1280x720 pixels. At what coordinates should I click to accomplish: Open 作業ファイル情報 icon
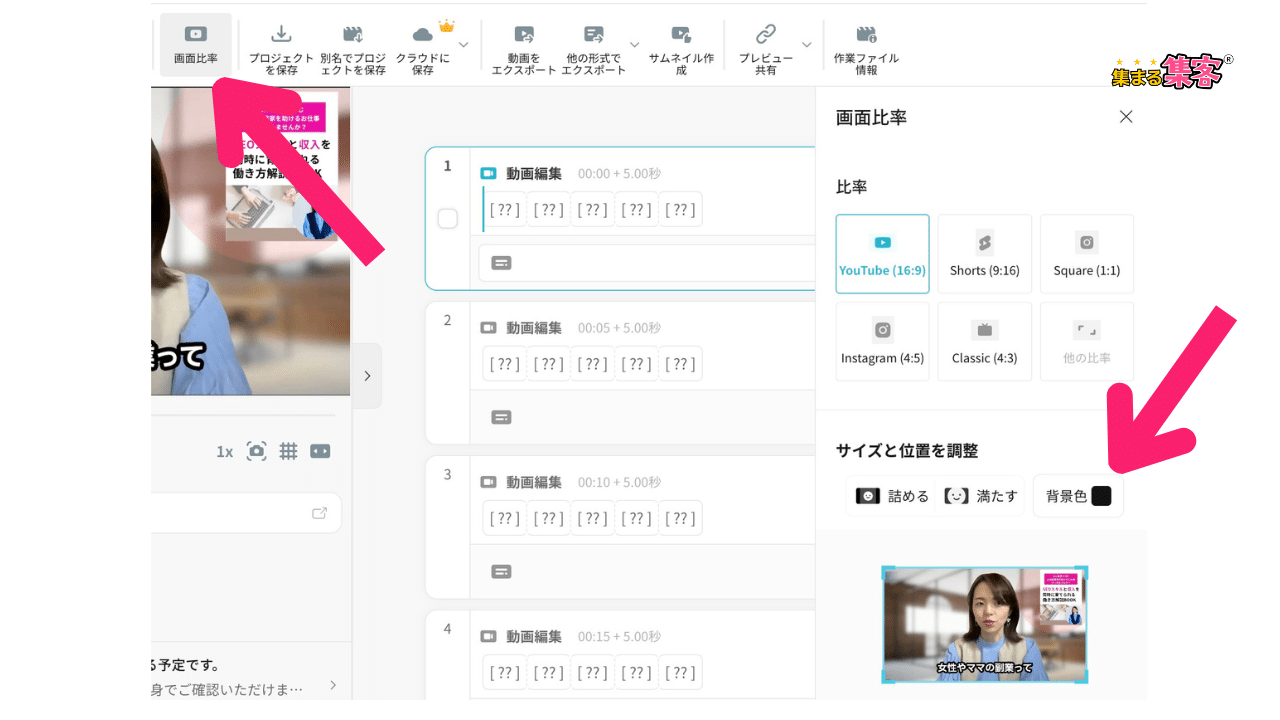click(866, 34)
